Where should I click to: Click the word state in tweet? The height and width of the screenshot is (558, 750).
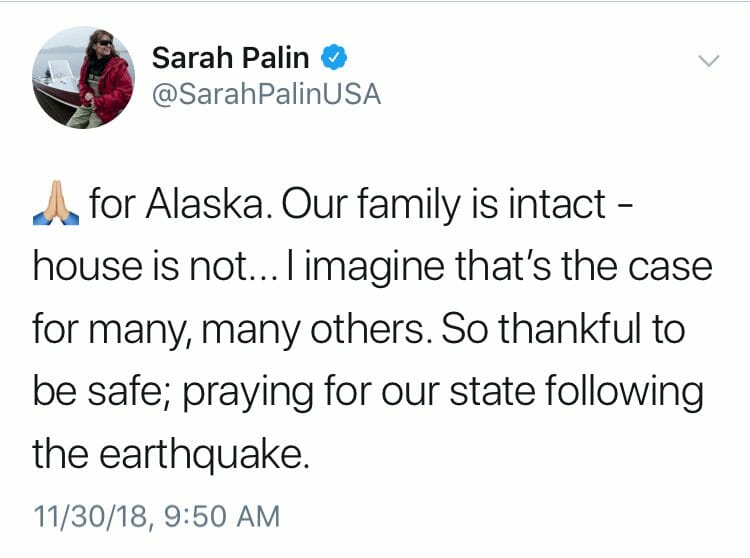(492, 392)
